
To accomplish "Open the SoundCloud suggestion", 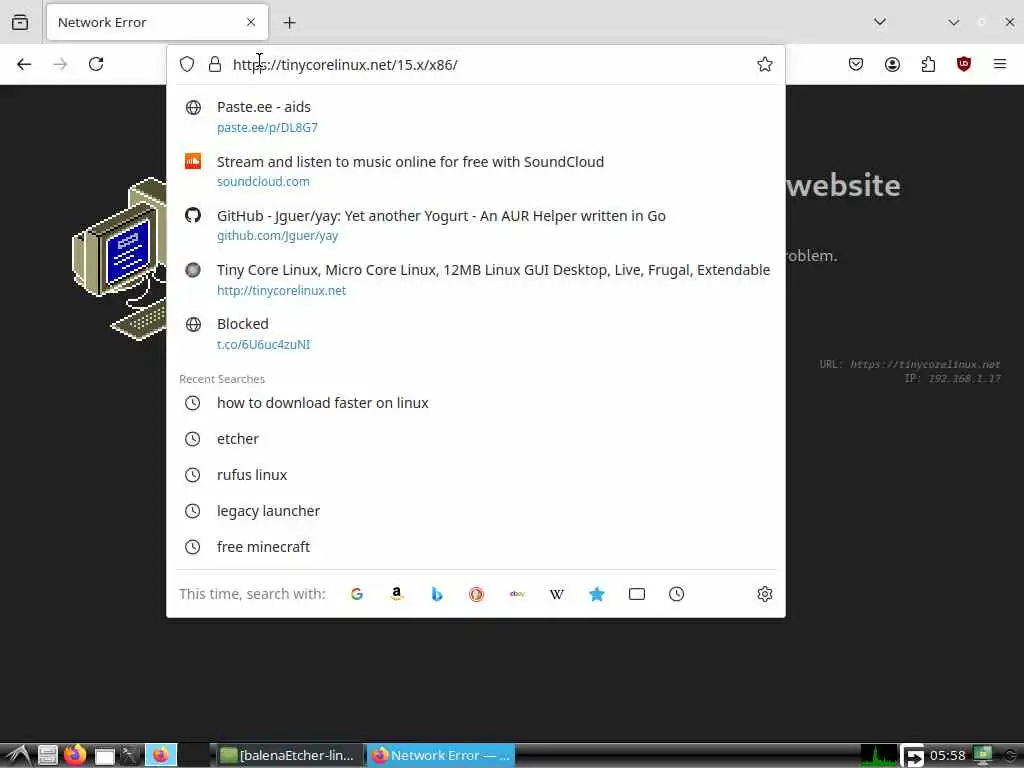I will coord(476,171).
